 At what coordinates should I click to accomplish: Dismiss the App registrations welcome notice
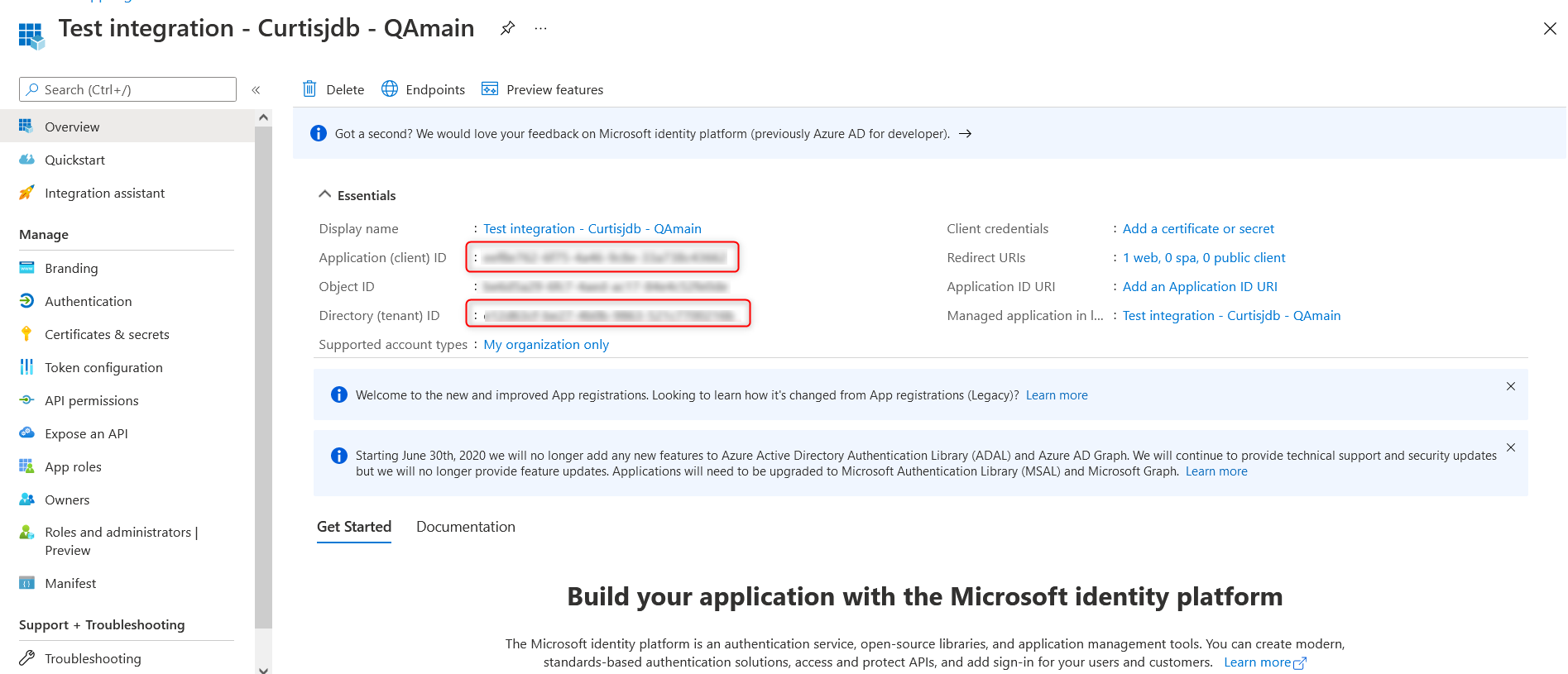pyautogui.click(x=1511, y=386)
